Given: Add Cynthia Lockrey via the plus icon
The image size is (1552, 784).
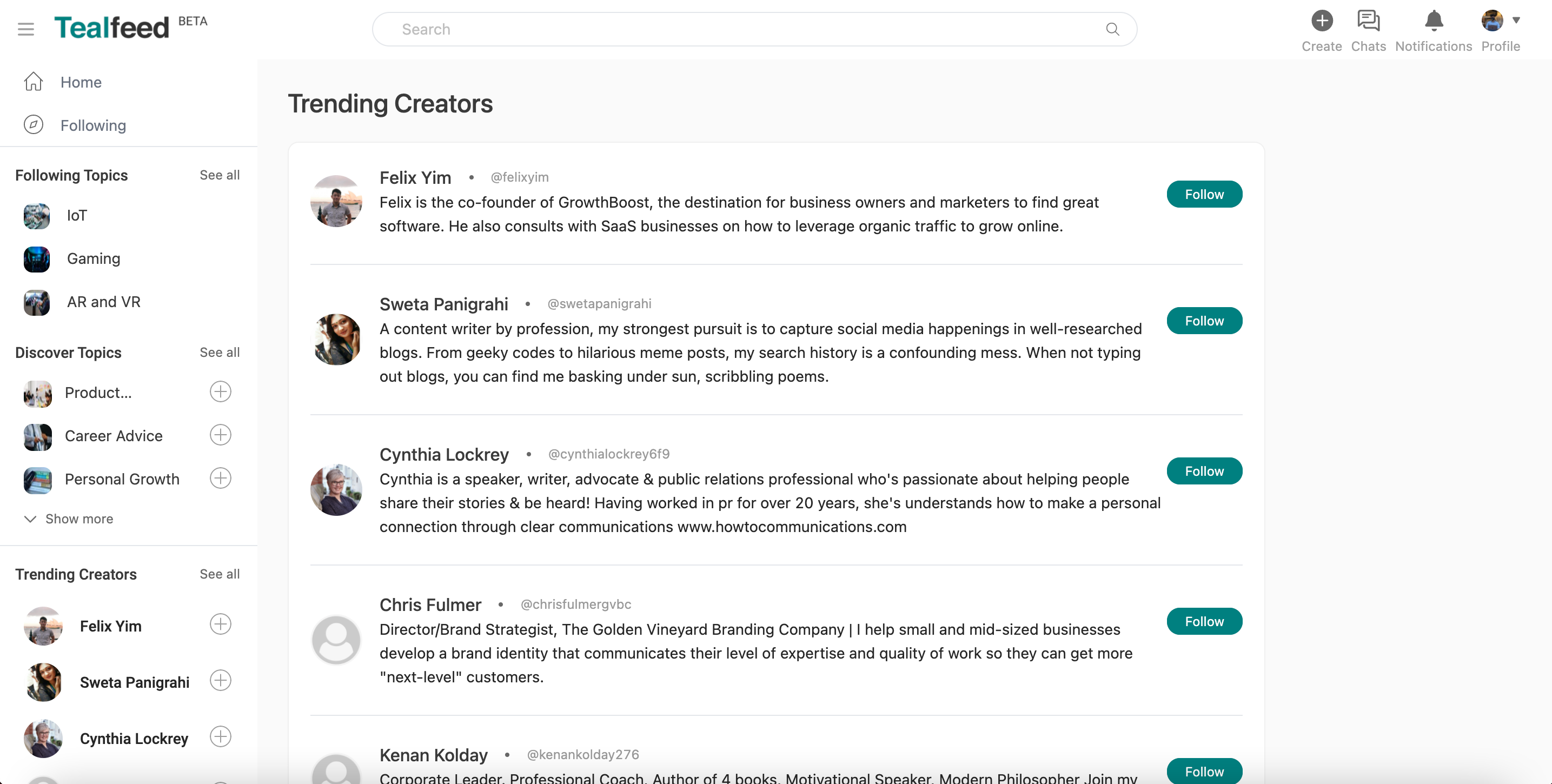Looking at the screenshot, I should coord(221,736).
